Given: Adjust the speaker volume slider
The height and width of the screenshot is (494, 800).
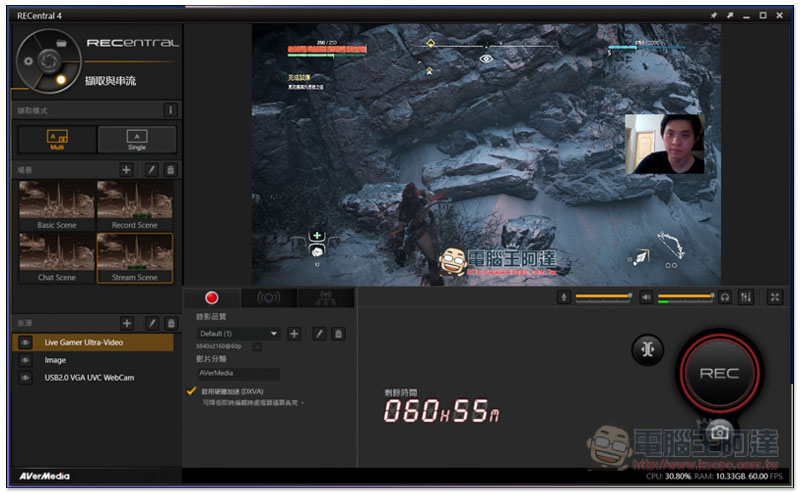Looking at the screenshot, I should point(686,297).
